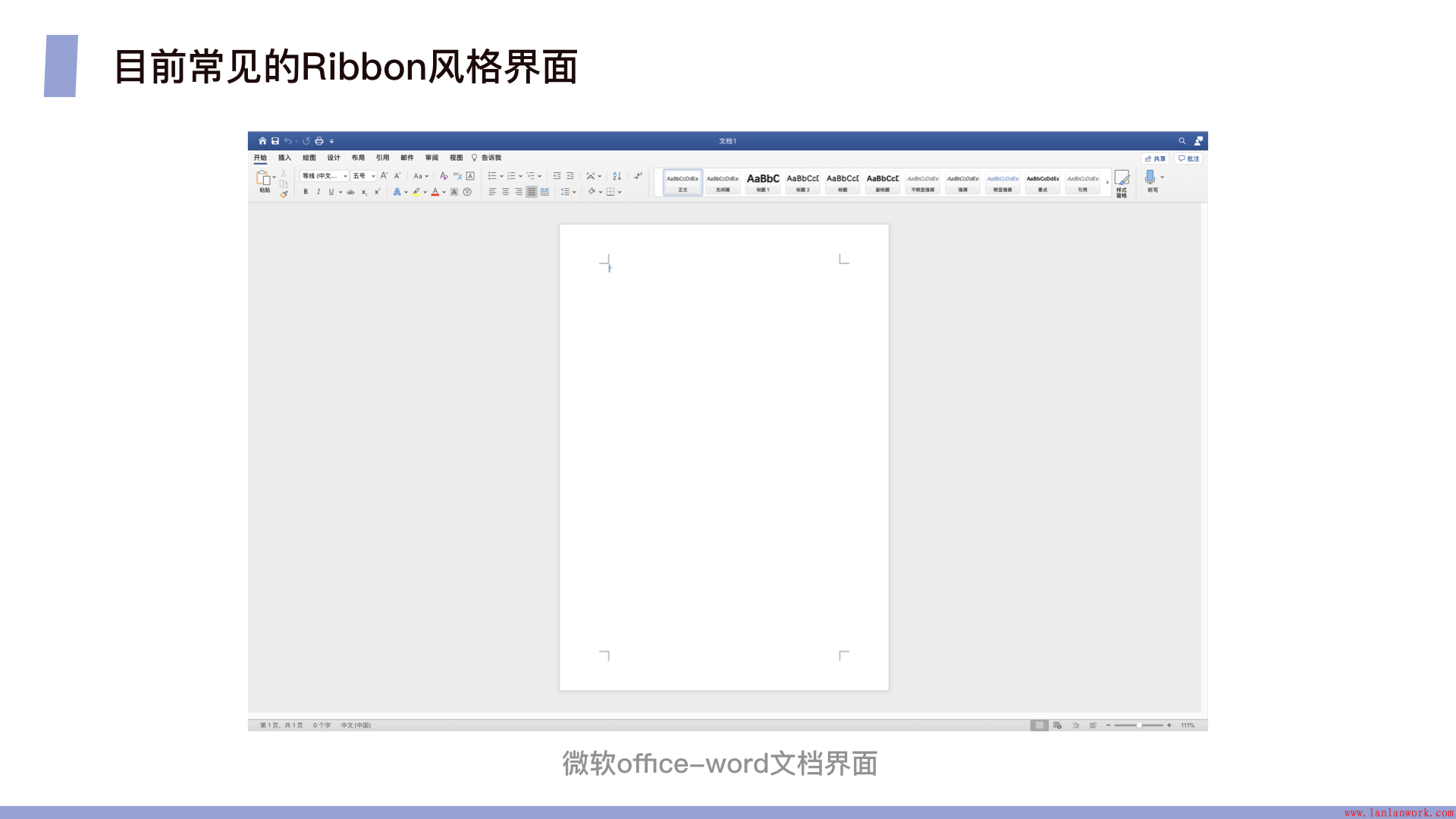Viewport: 1456px width, 819px height.
Task: Click the 批注 comments button
Action: pos(1188,158)
